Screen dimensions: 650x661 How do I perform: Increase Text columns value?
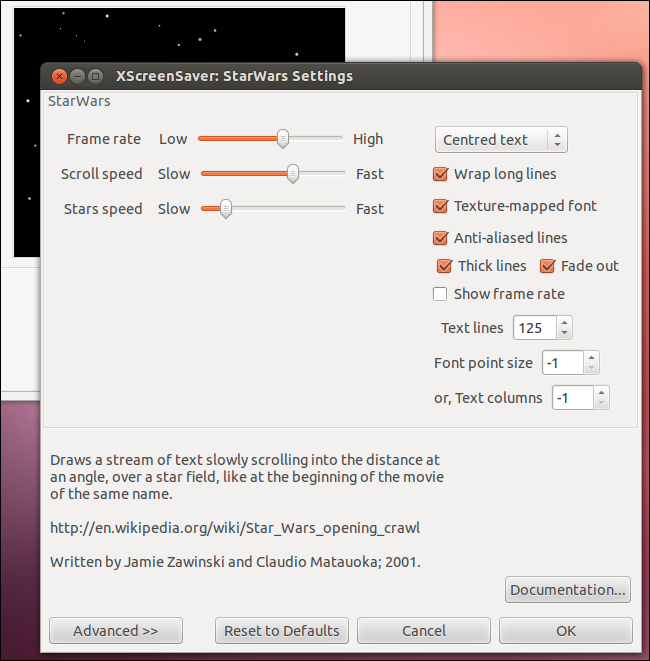602,392
